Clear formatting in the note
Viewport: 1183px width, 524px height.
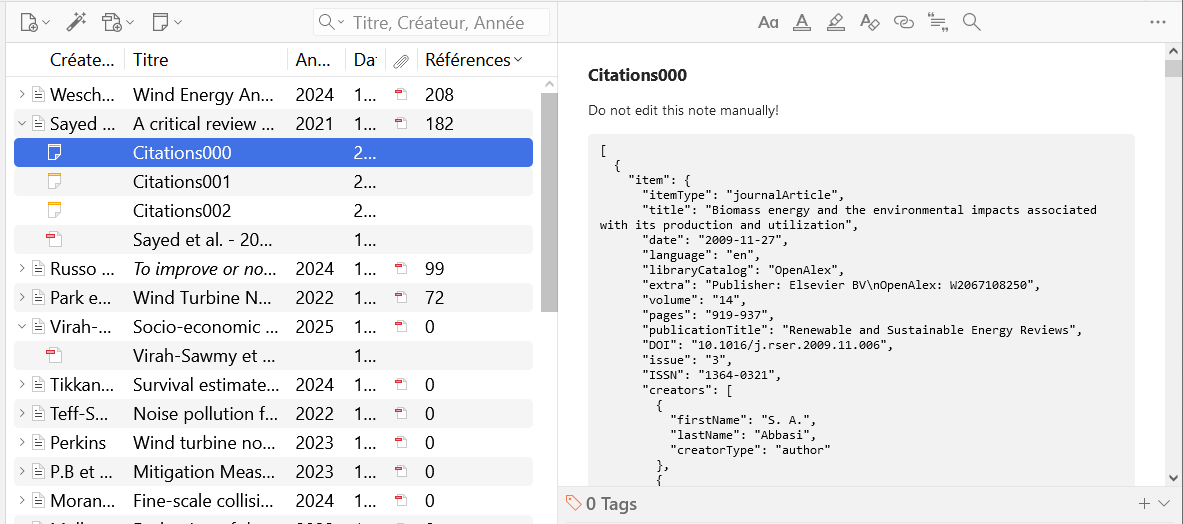[869, 22]
